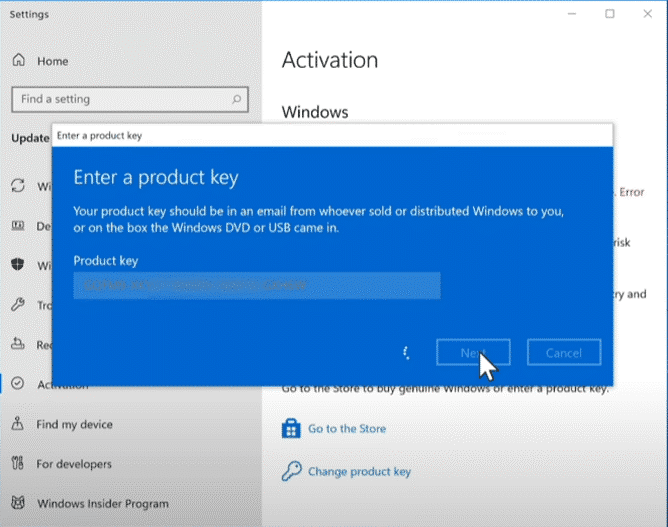Select the Recovery sidebar icon

19,345
